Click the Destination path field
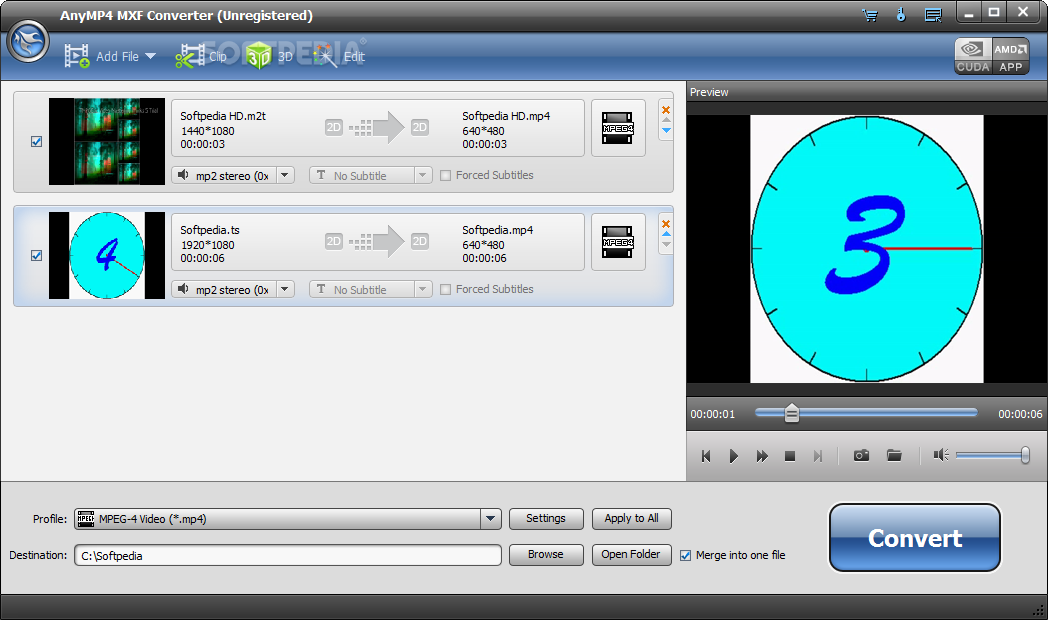The image size is (1048, 620). pyautogui.click(x=287, y=555)
